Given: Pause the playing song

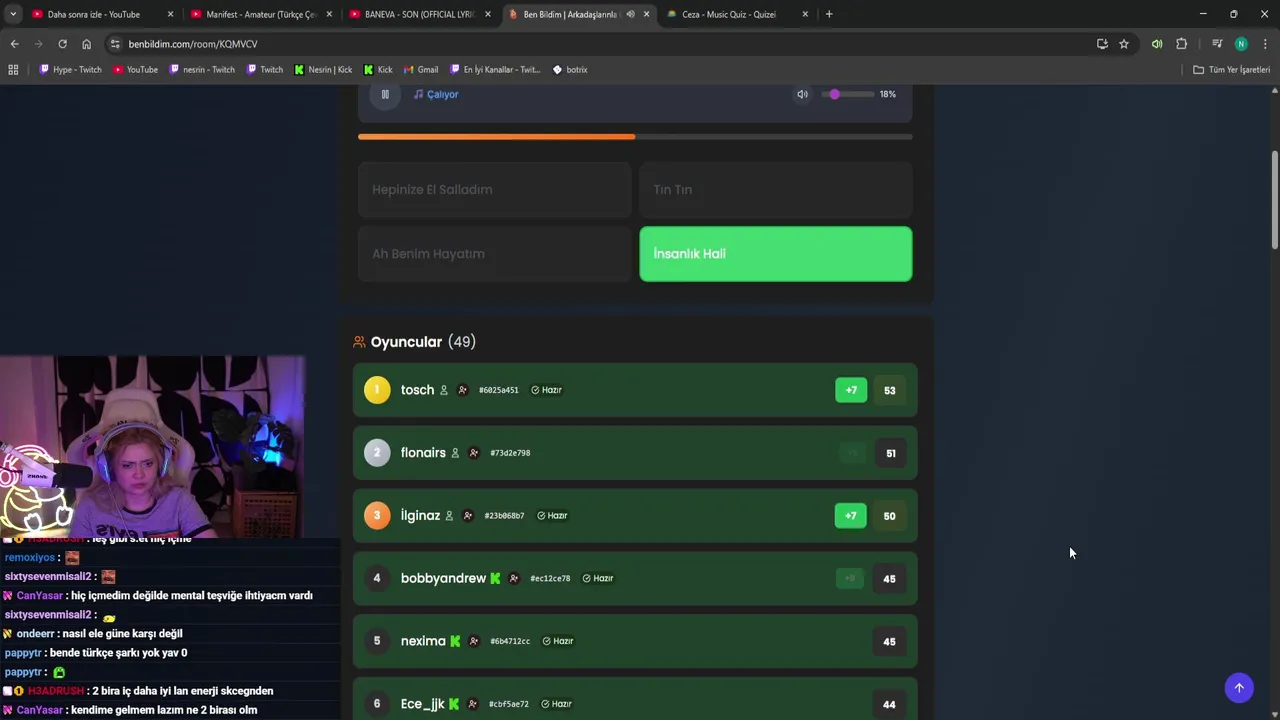Looking at the screenshot, I should pos(385,94).
